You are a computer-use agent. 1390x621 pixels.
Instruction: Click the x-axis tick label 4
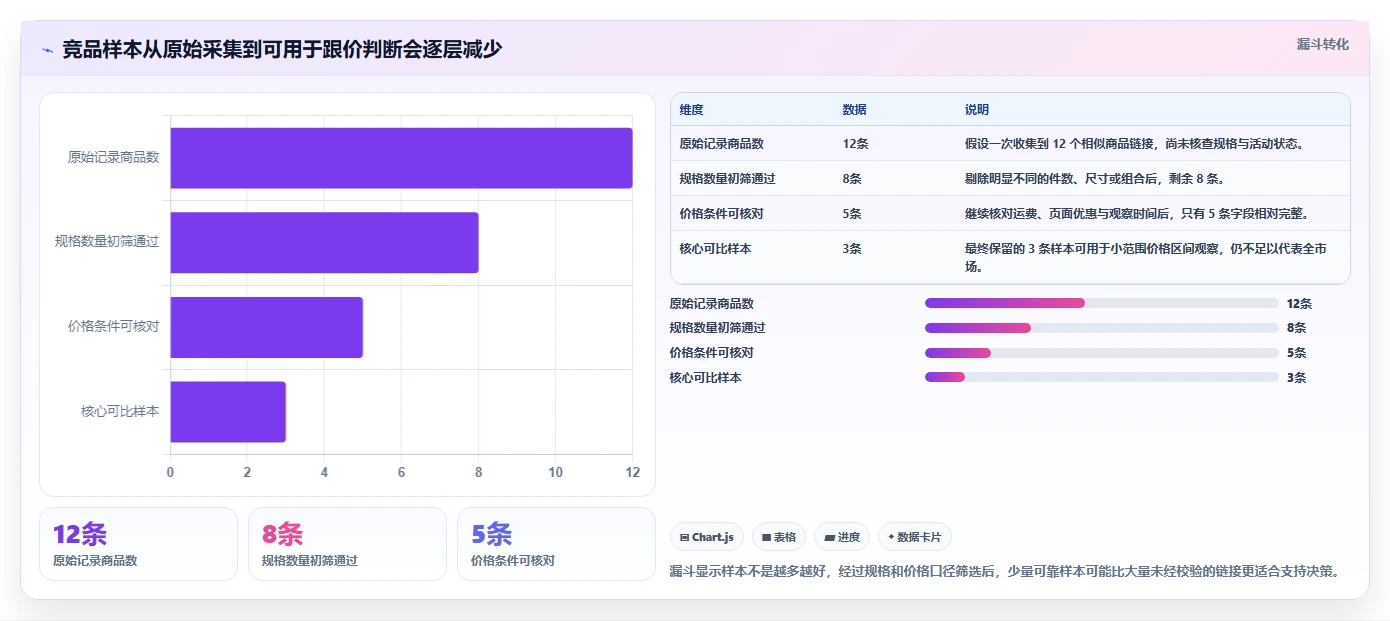(x=324, y=472)
